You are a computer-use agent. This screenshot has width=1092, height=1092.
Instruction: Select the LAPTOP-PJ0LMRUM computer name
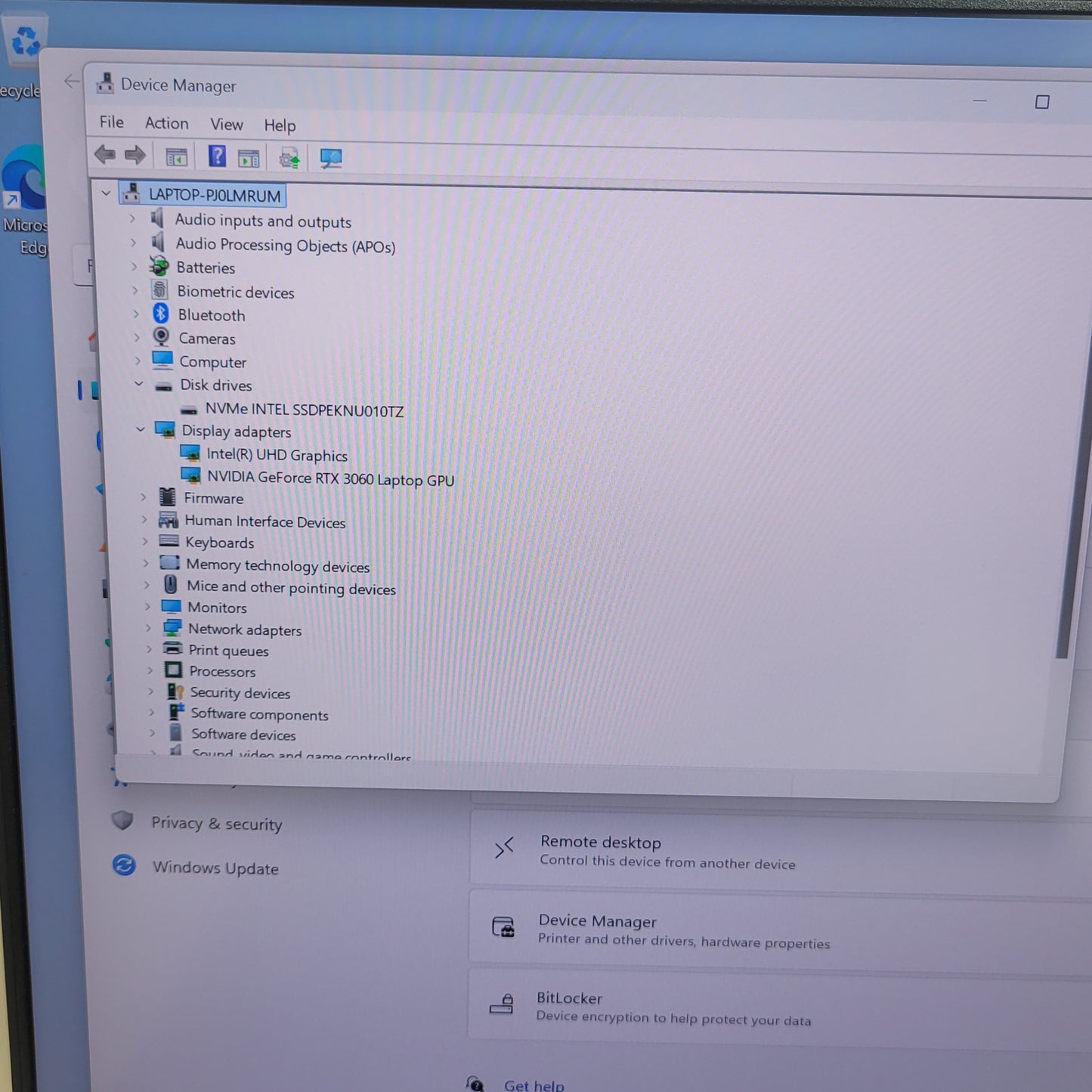tap(214, 195)
